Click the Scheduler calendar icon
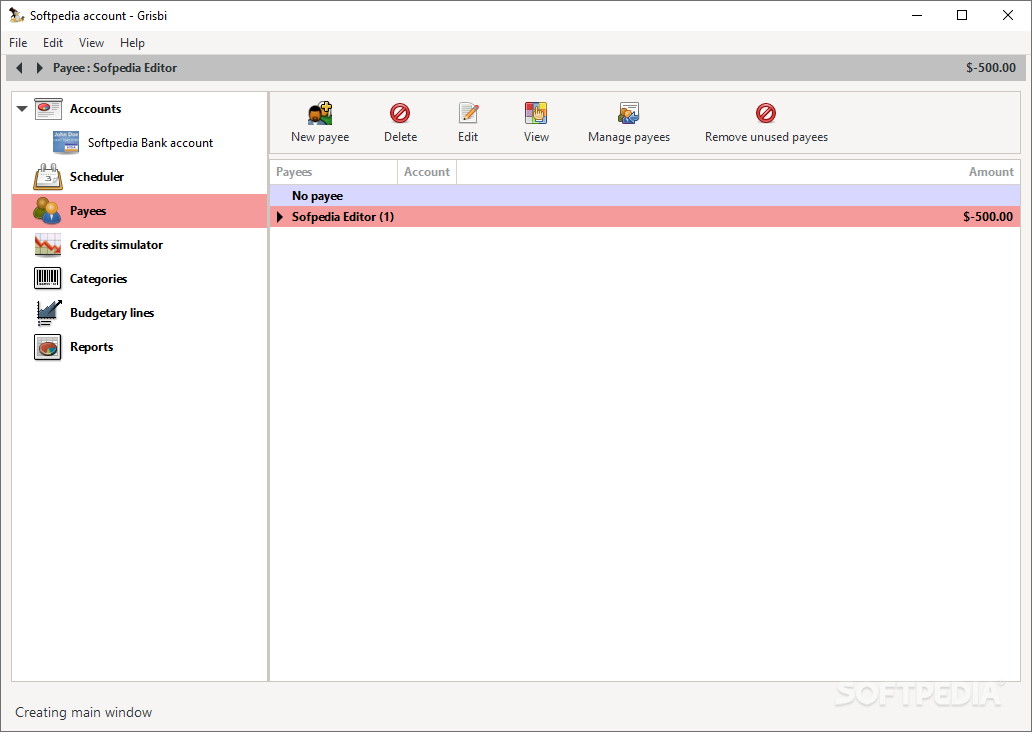Screen dimensions: 1032x732 (x=48, y=176)
